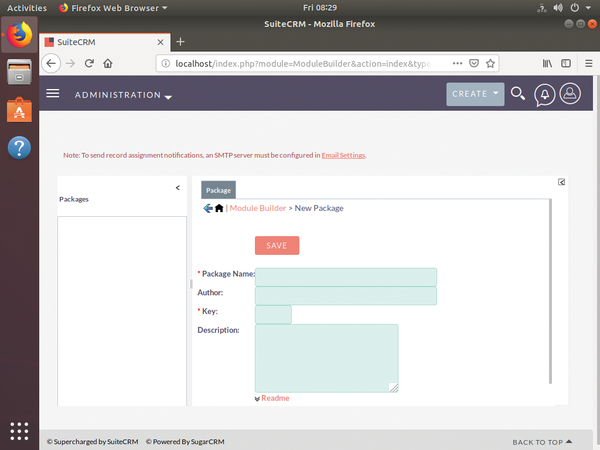
Task: Click the Supercharged by SuiteCRM footer text
Action: 93,442
